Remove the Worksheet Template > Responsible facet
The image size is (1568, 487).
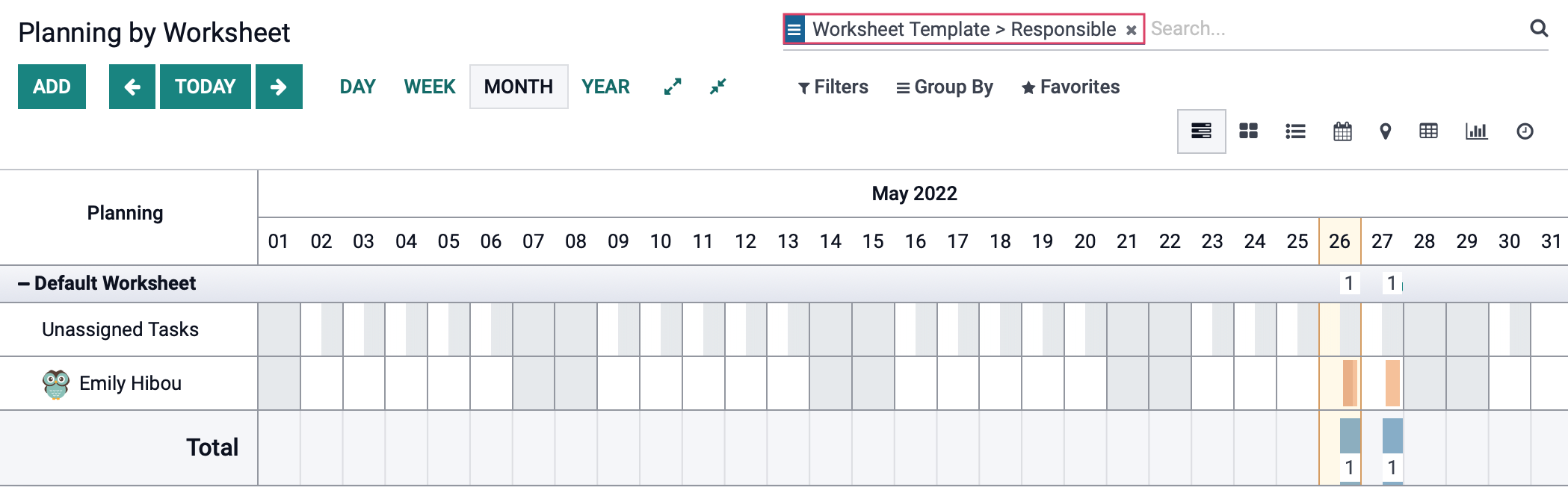[1132, 30]
